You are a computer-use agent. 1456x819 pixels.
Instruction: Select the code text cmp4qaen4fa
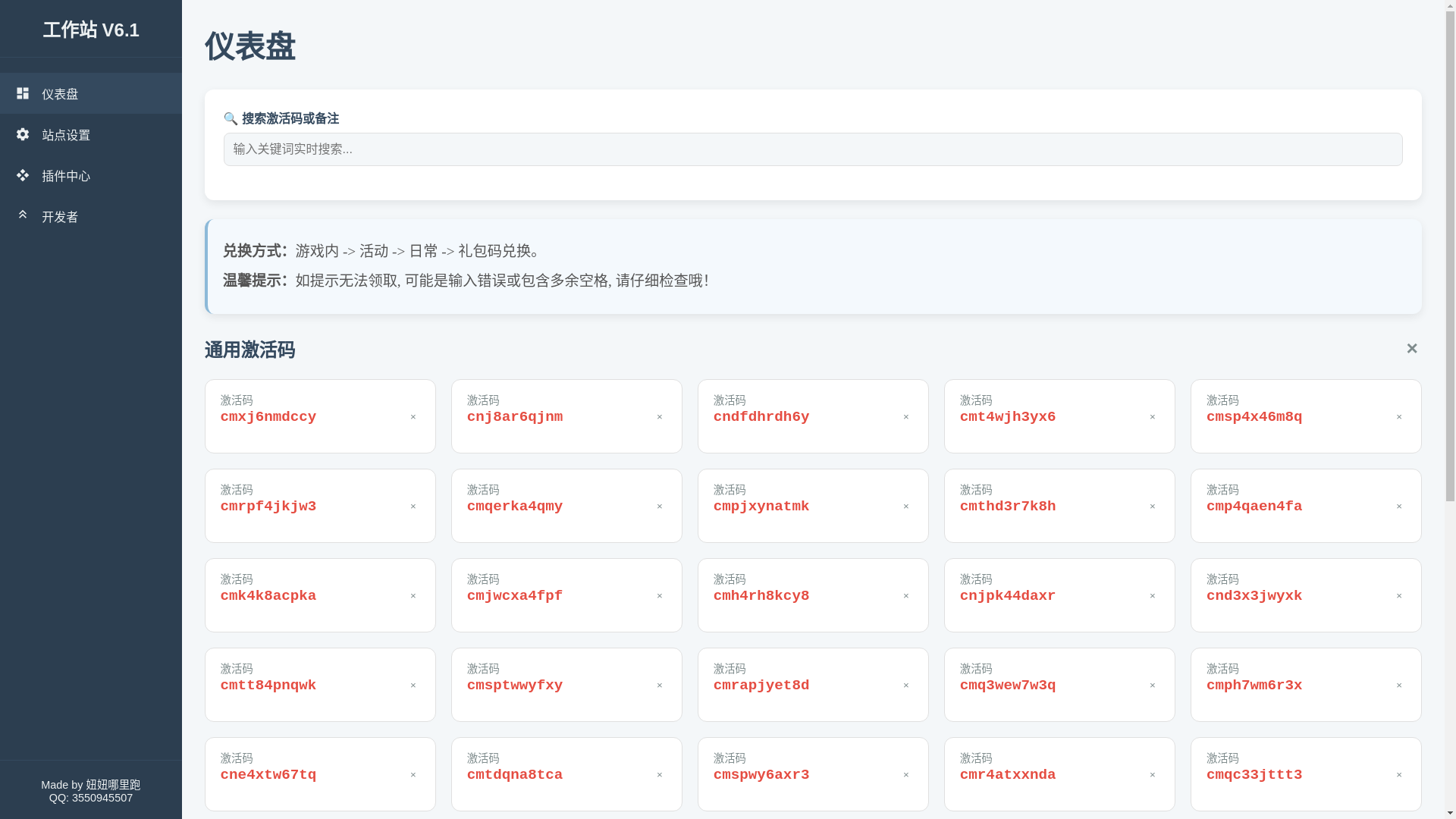(1254, 507)
